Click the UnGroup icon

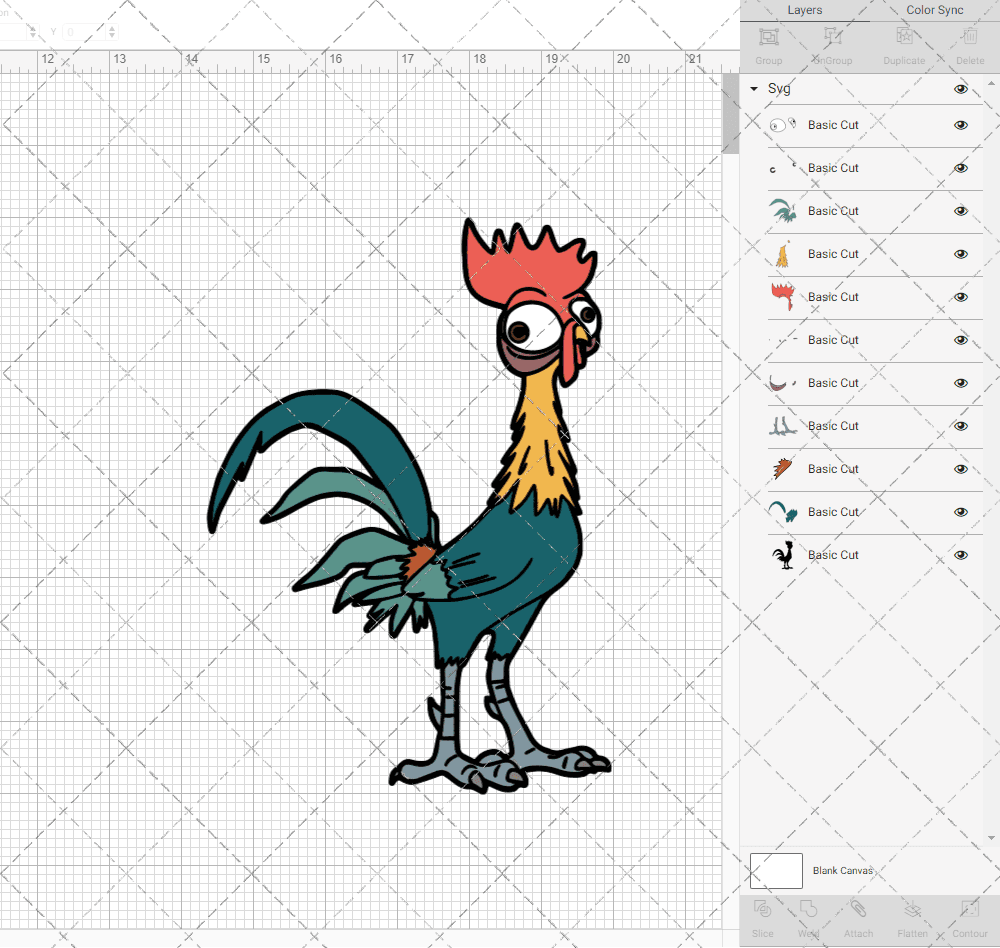(833, 37)
